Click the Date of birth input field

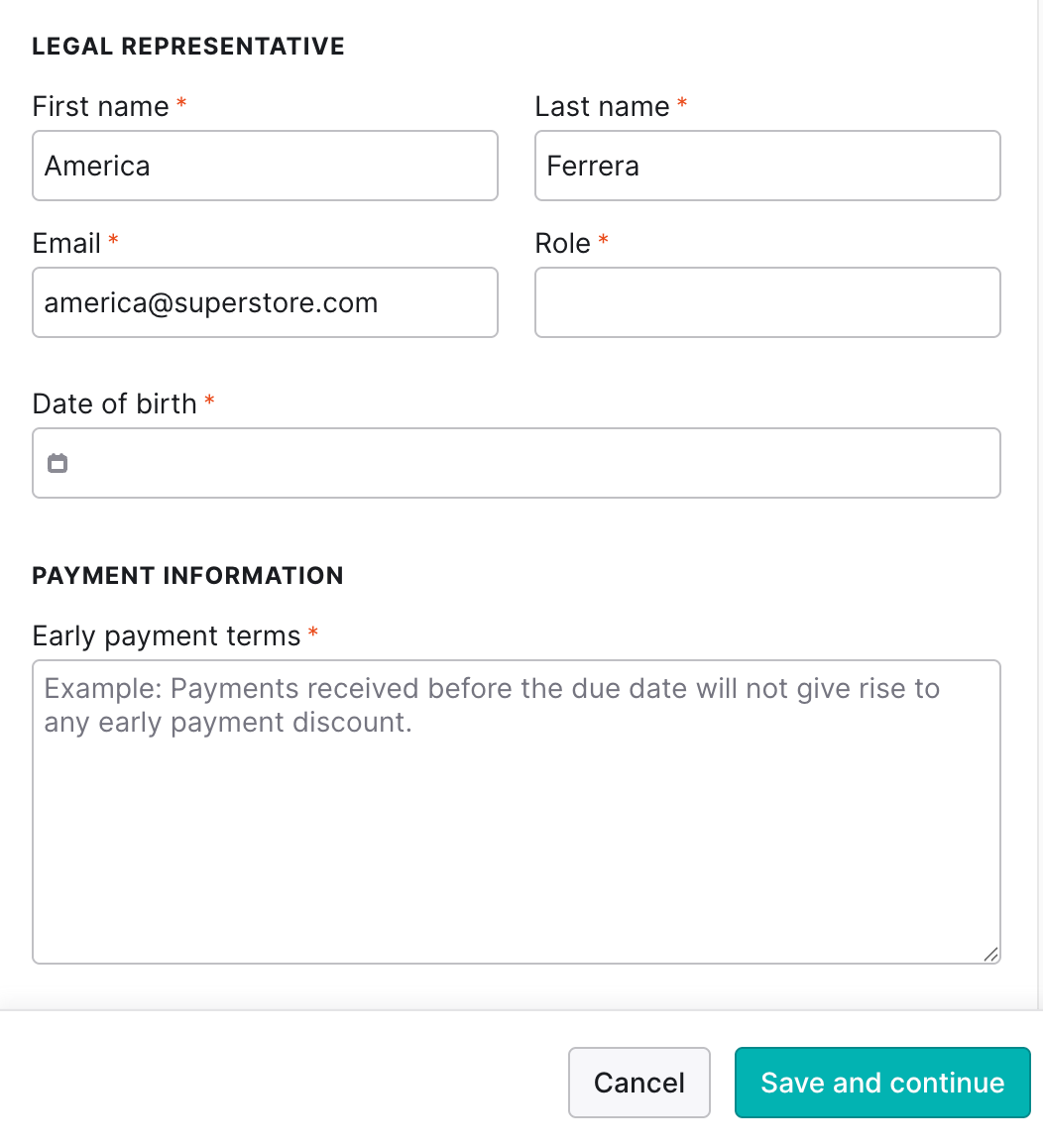pos(517,463)
